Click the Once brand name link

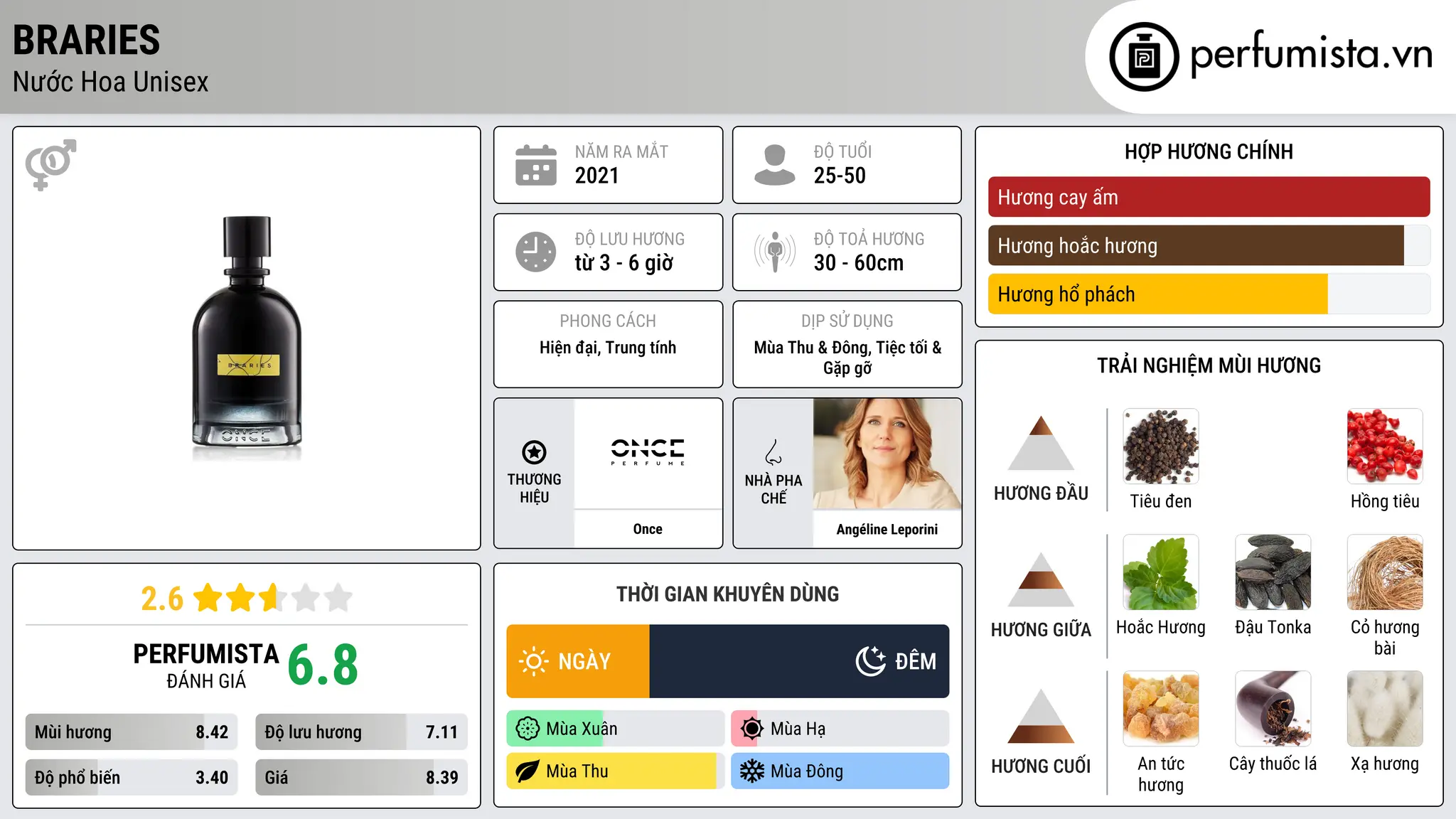648,529
